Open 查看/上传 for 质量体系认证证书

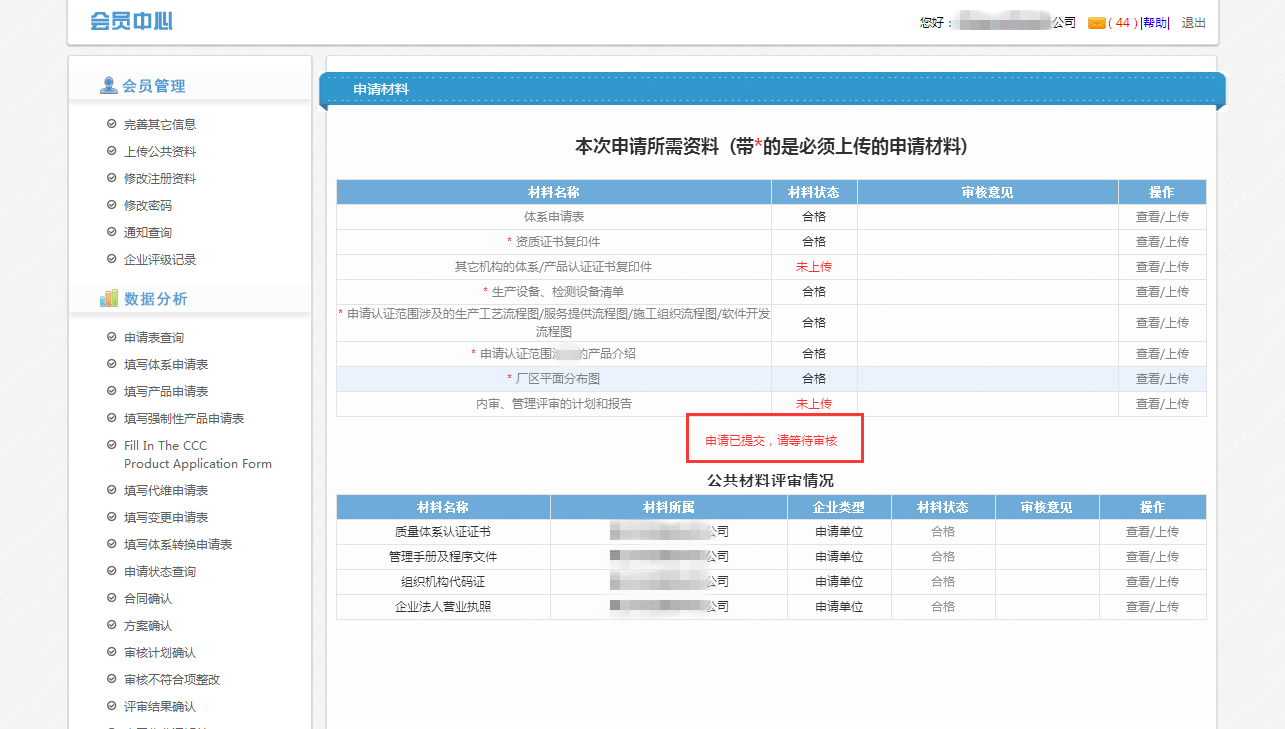[x=1152, y=532]
